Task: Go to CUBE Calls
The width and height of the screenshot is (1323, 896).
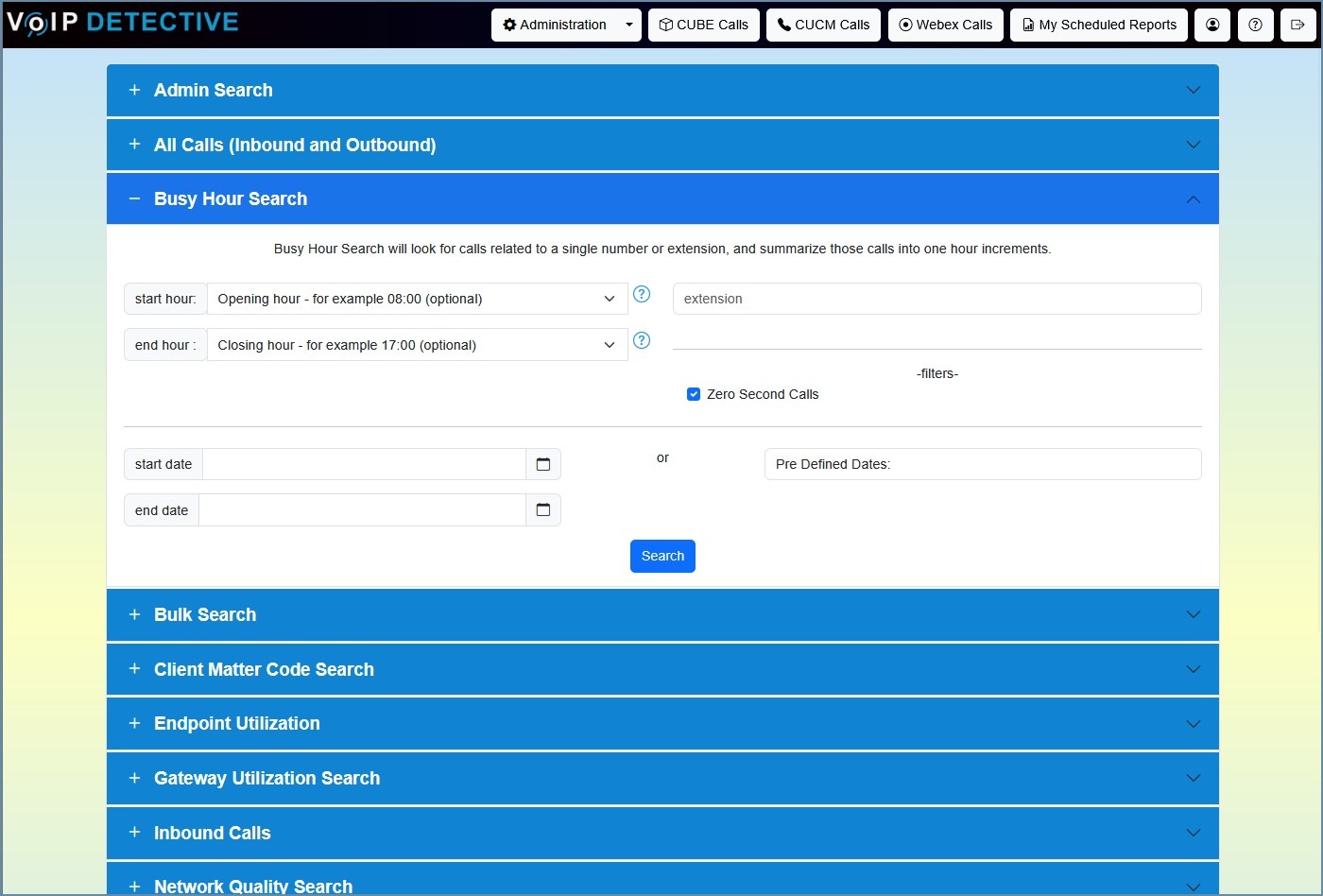Action: (x=704, y=26)
